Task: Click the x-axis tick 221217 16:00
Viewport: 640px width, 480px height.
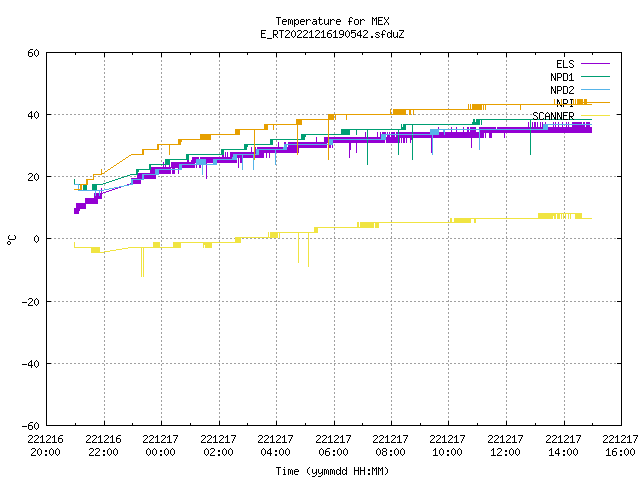Action: click(621, 446)
